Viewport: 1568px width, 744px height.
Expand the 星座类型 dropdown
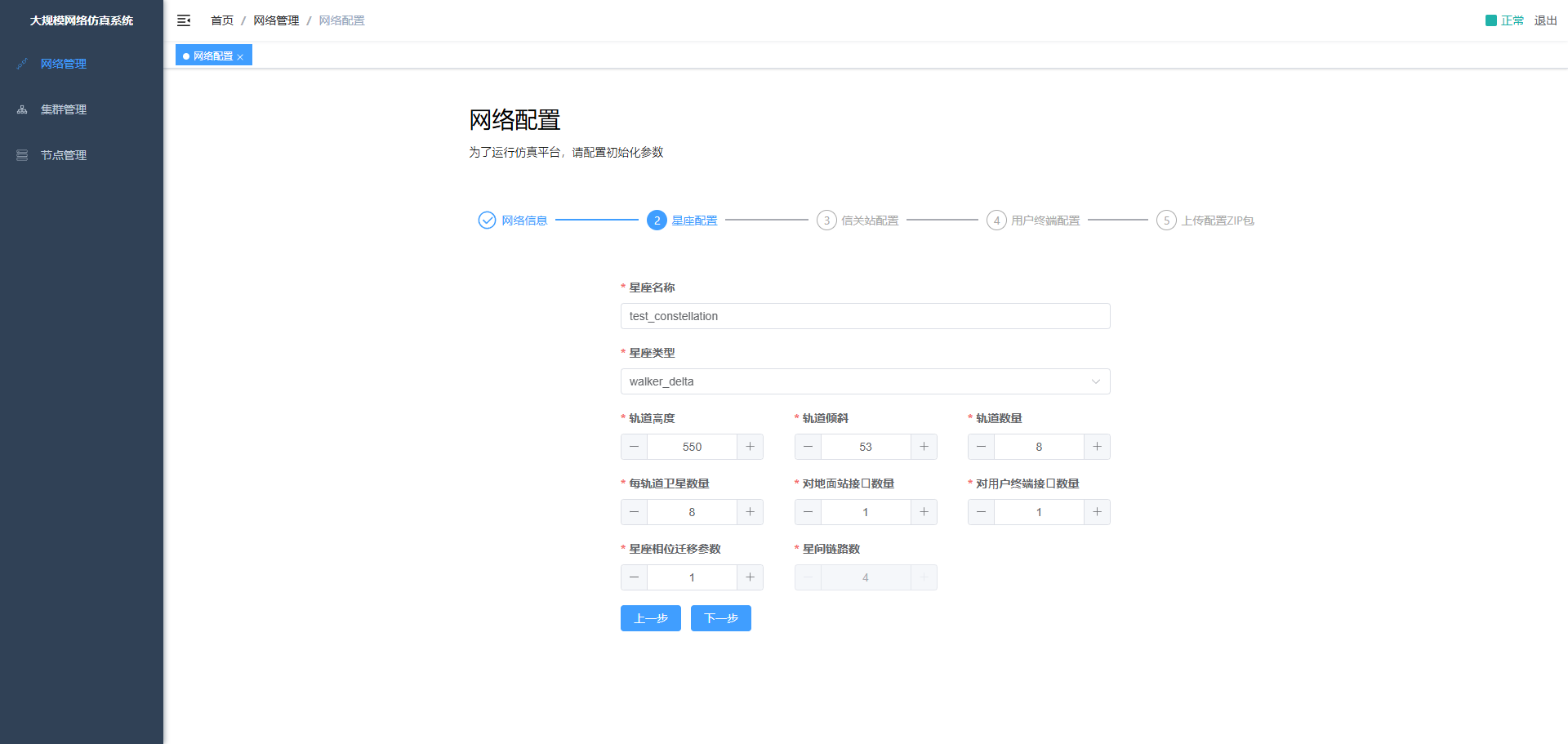pos(865,381)
